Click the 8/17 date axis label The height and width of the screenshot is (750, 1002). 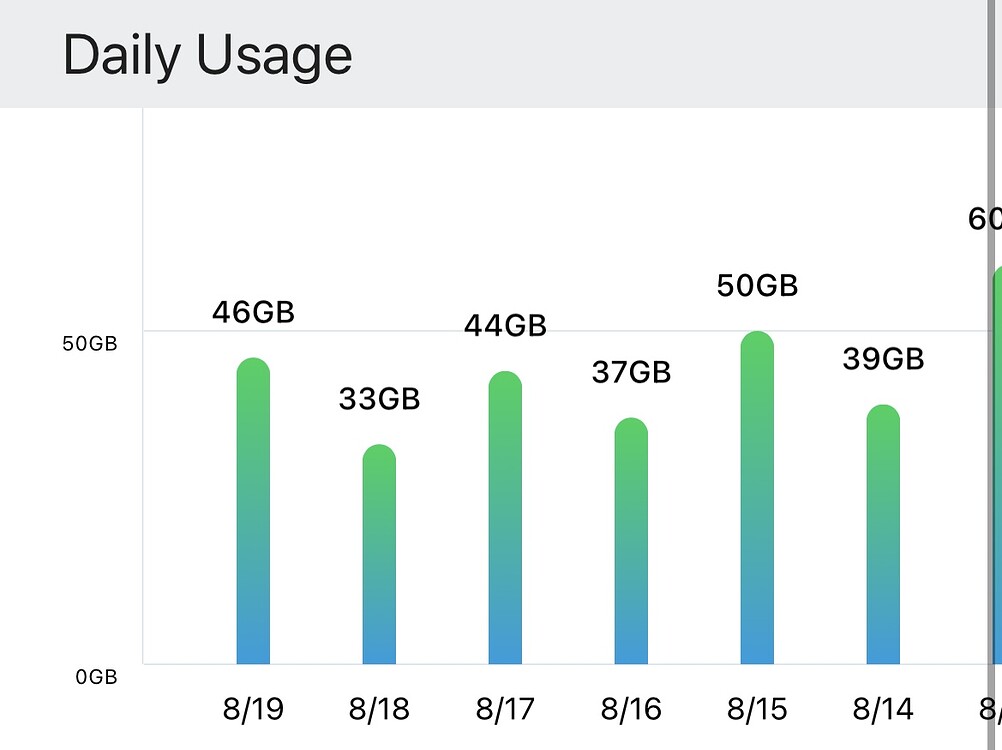point(505,709)
